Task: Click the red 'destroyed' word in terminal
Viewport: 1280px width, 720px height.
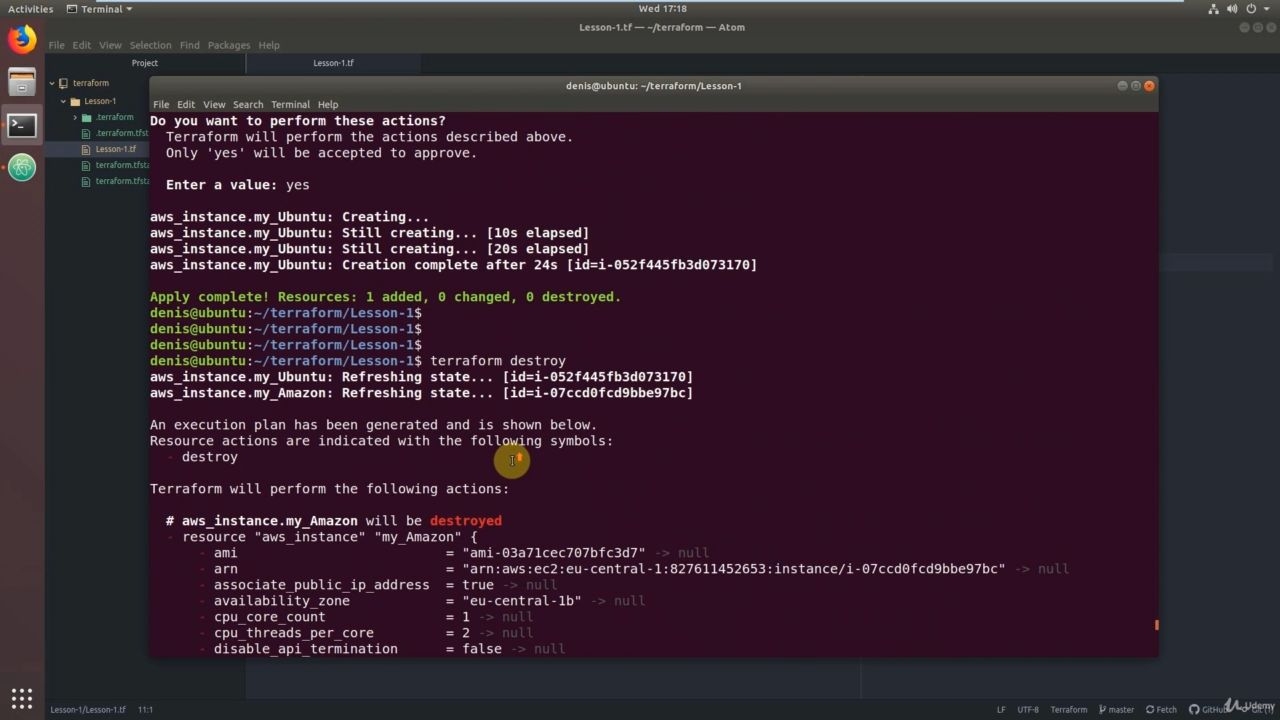Action: pos(466,521)
